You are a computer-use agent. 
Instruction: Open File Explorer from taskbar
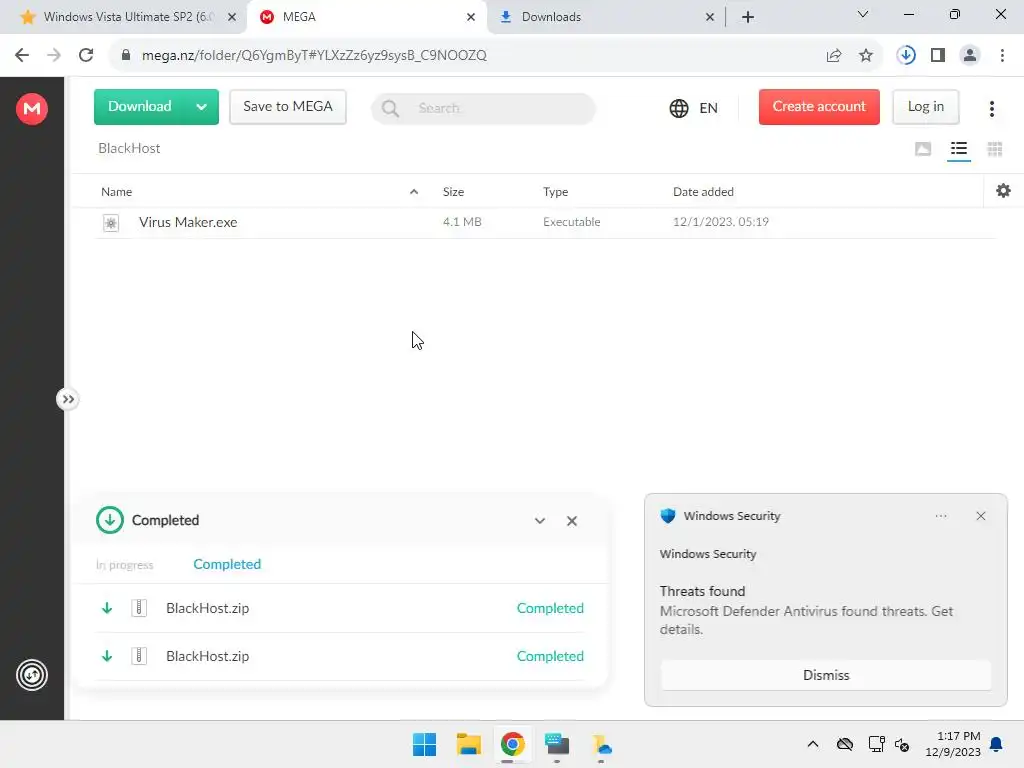pyautogui.click(x=468, y=744)
